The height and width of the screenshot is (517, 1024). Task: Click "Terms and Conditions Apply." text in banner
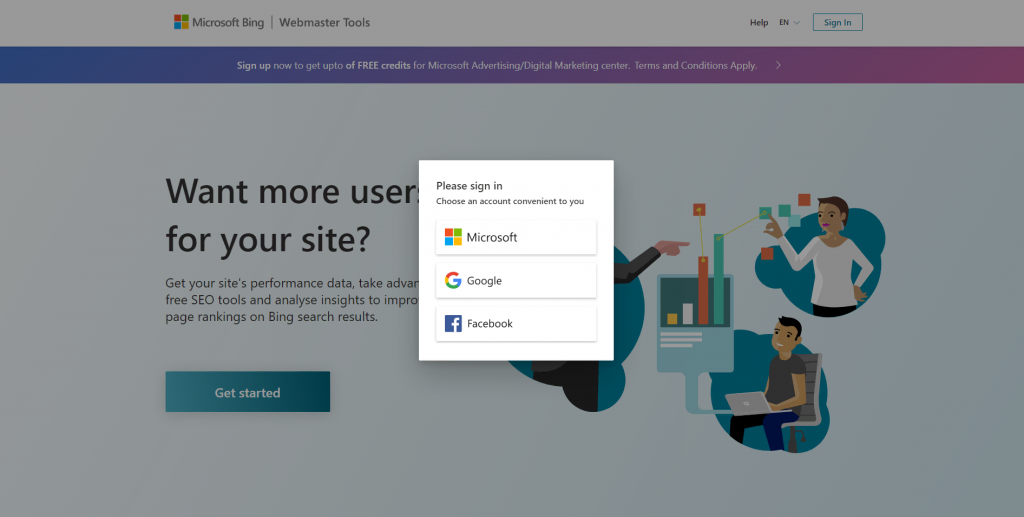click(x=696, y=65)
